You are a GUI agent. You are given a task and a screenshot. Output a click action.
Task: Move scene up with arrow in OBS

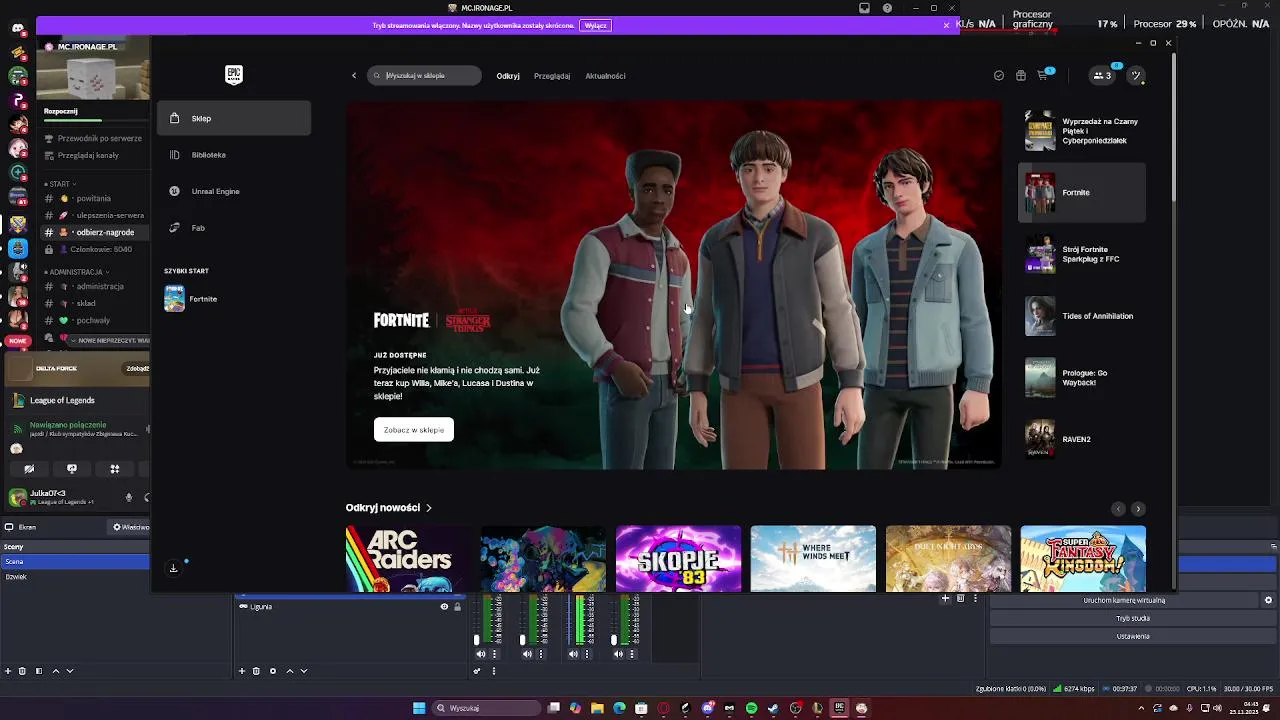[56, 671]
